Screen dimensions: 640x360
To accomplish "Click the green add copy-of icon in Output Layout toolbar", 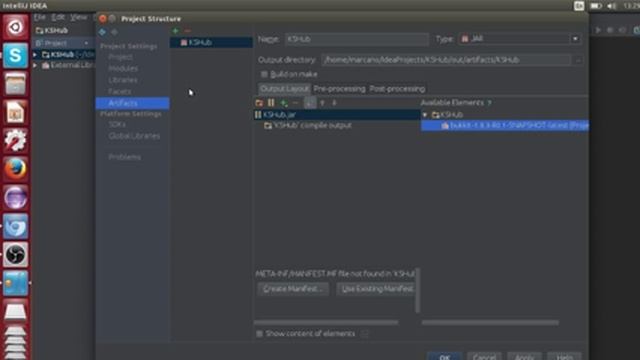I will 284,103.
